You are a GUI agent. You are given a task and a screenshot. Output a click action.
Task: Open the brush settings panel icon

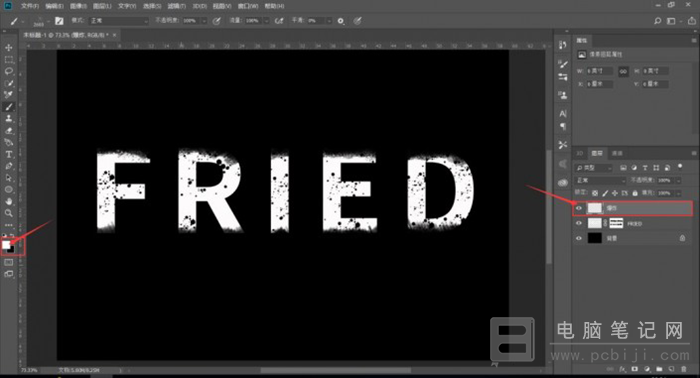(59, 21)
